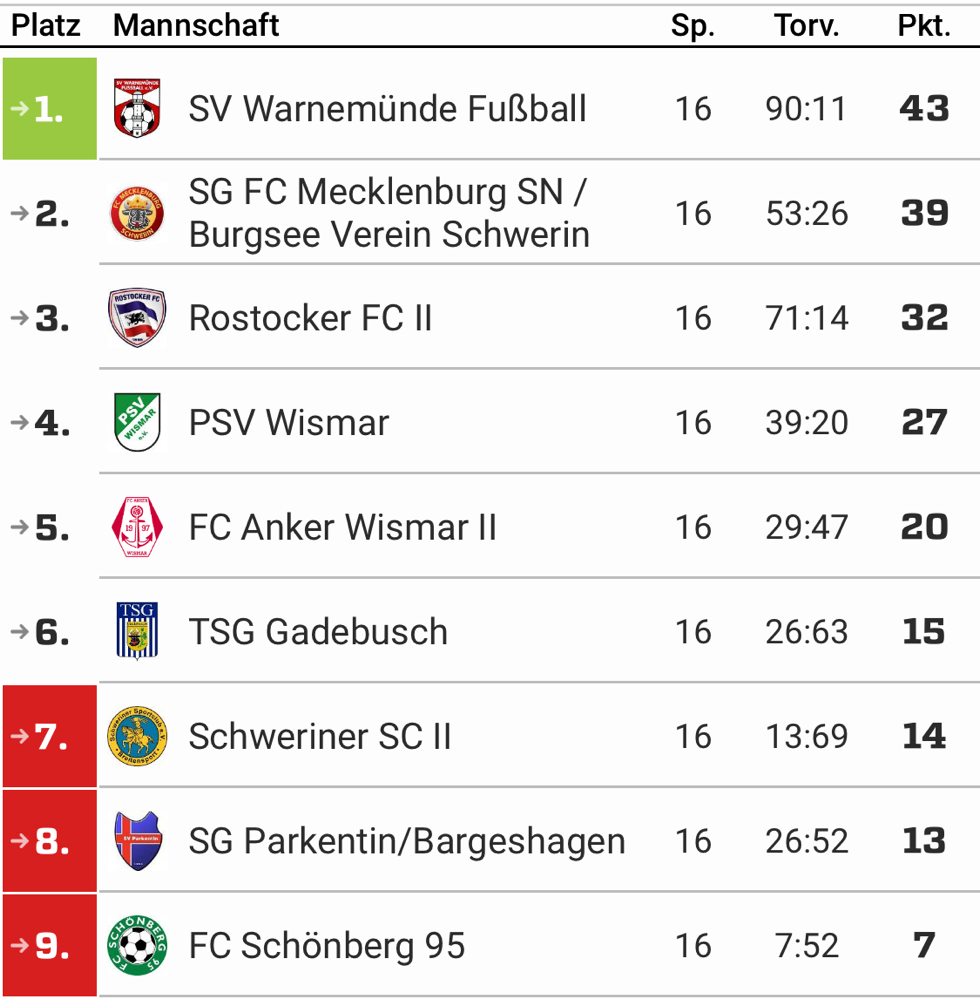Image resolution: width=980 pixels, height=1000 pixels.
Task: Open the SV Warnemünde Fußball team page
Action: tap(387, 108)
